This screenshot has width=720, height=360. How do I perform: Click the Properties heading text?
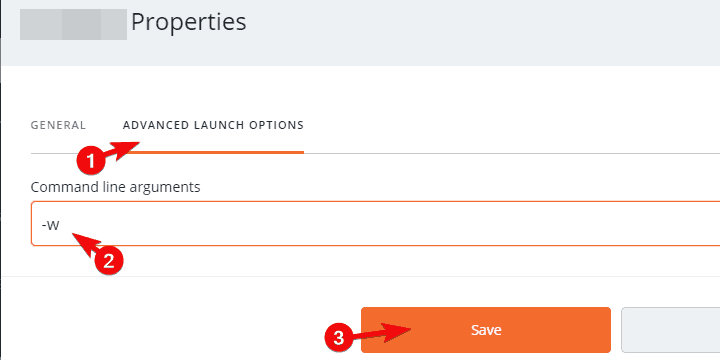189,22
